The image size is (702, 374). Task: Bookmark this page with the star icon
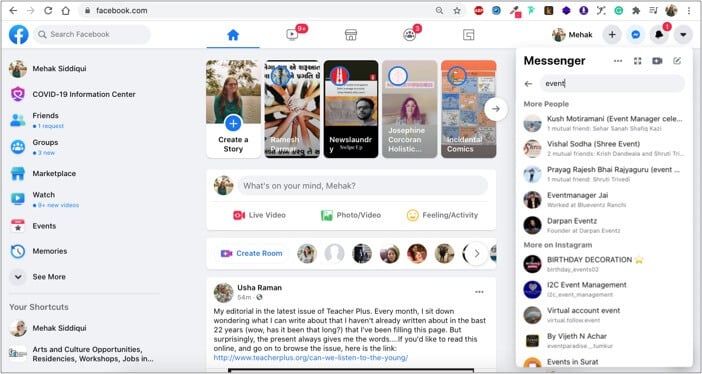pyautogui.click(x=457, y=10)
